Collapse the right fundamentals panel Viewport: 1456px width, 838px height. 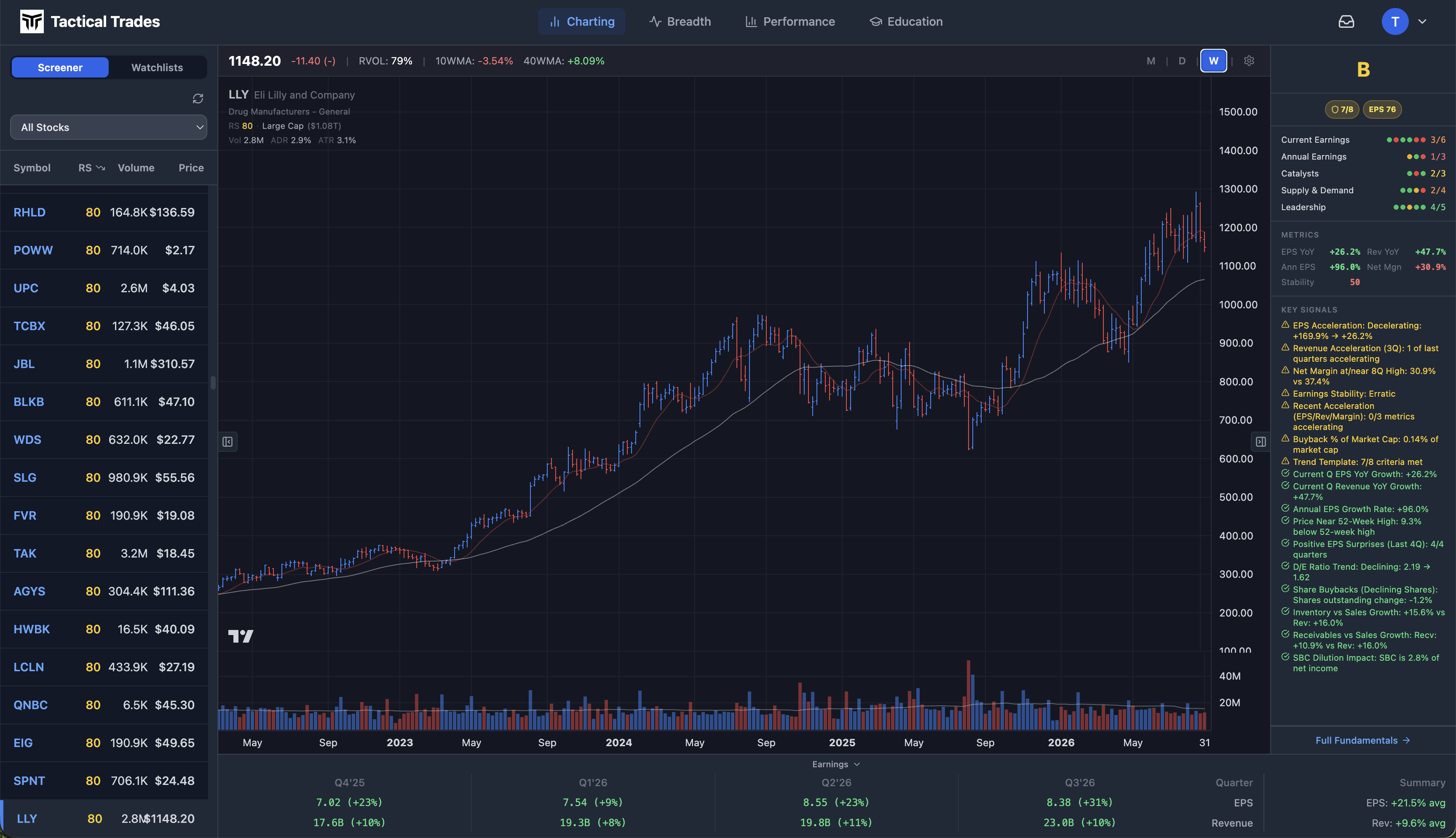coord(1261,442)
